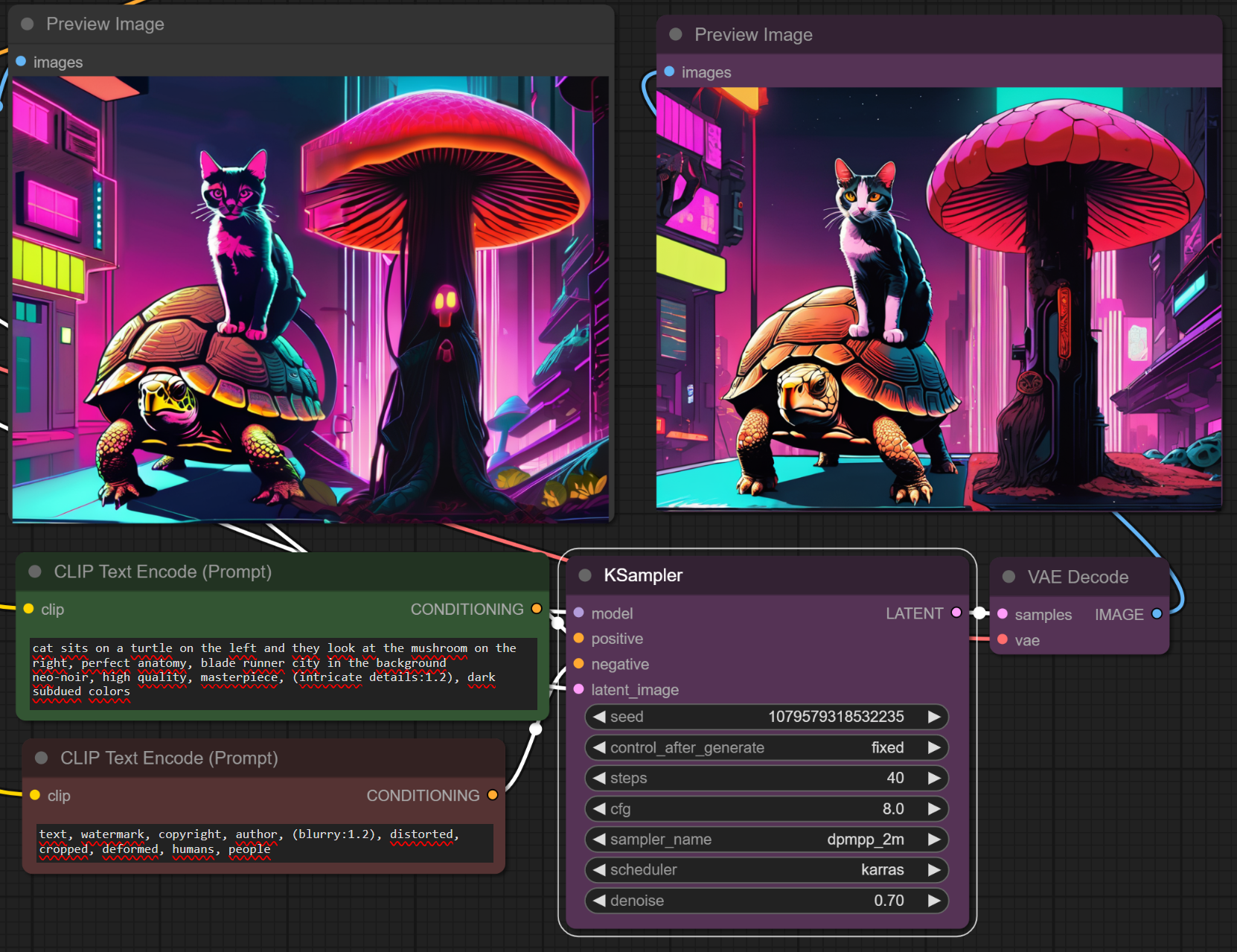Click the KSampler LATENT output socket
1237x952 pixels.
(956, 613)
